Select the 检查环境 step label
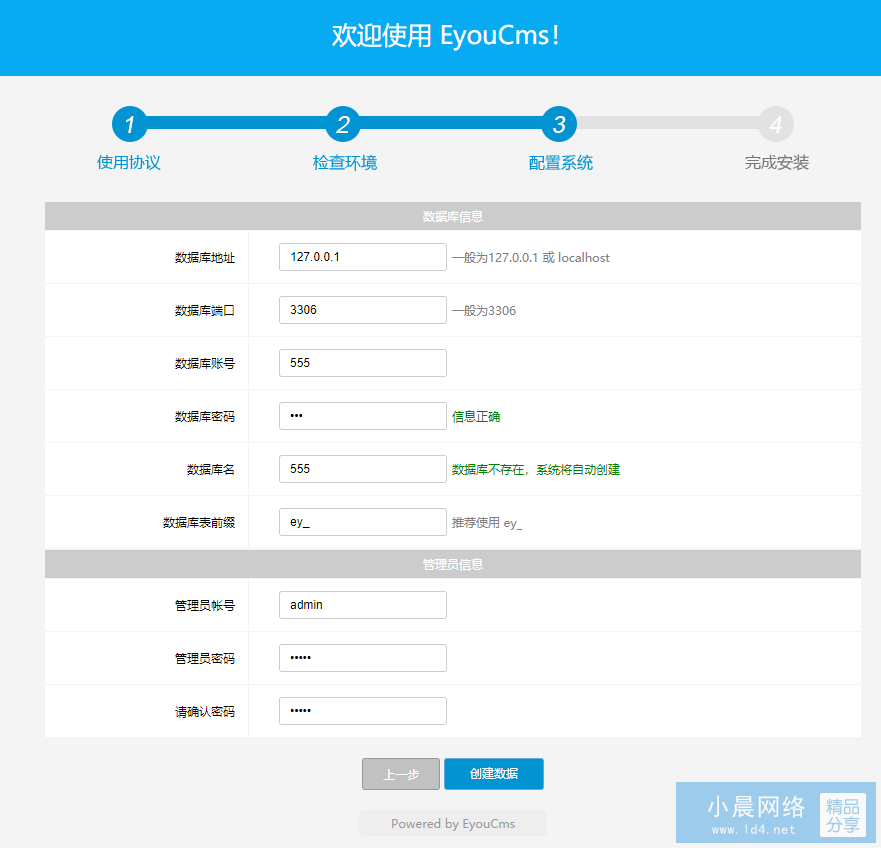This screenshot has width=881, height=848. point(345,163)
